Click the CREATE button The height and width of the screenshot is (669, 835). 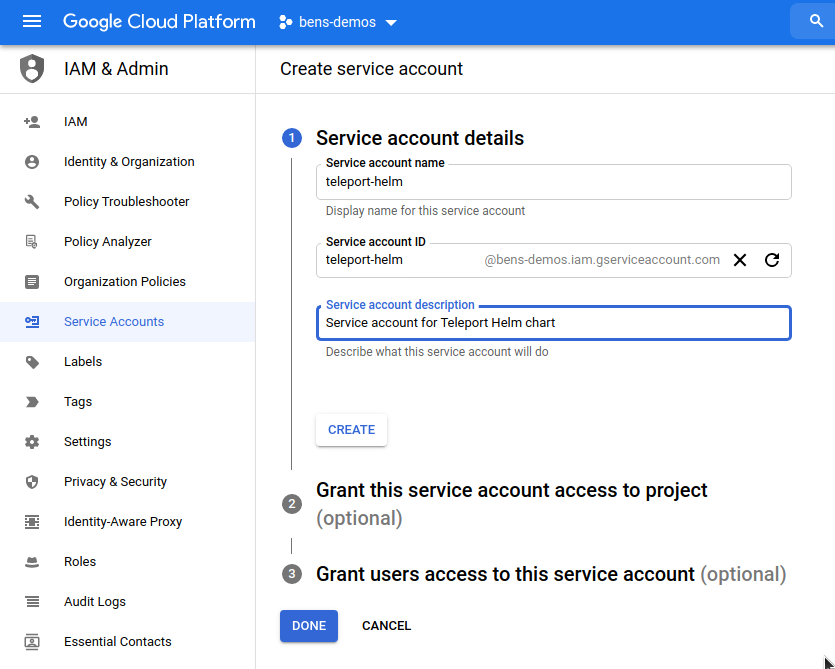pos(351,428)
